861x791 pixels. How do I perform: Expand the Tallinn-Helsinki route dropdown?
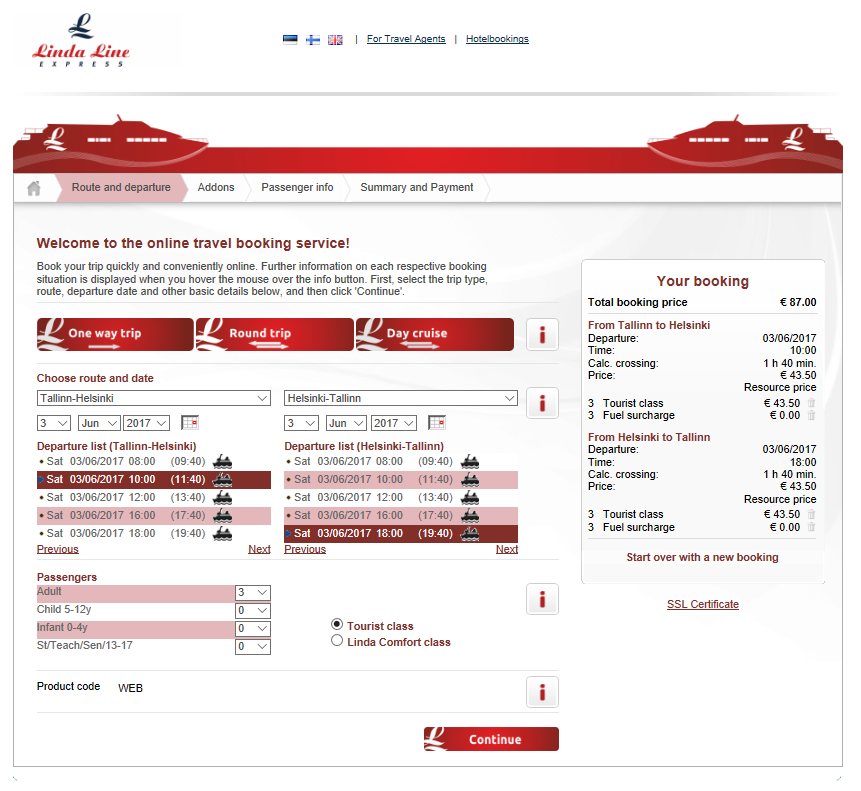coord(154,398)
